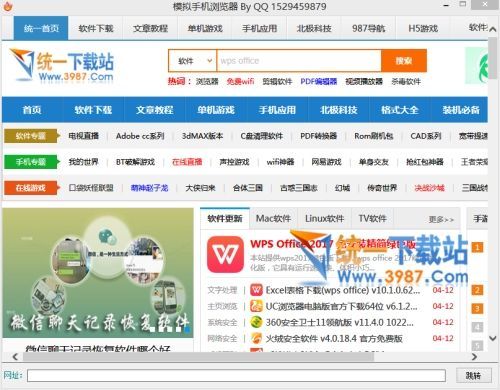500x390 pixels.
Task: Click the orange rank badge number 3
Action: click(477, 309)
